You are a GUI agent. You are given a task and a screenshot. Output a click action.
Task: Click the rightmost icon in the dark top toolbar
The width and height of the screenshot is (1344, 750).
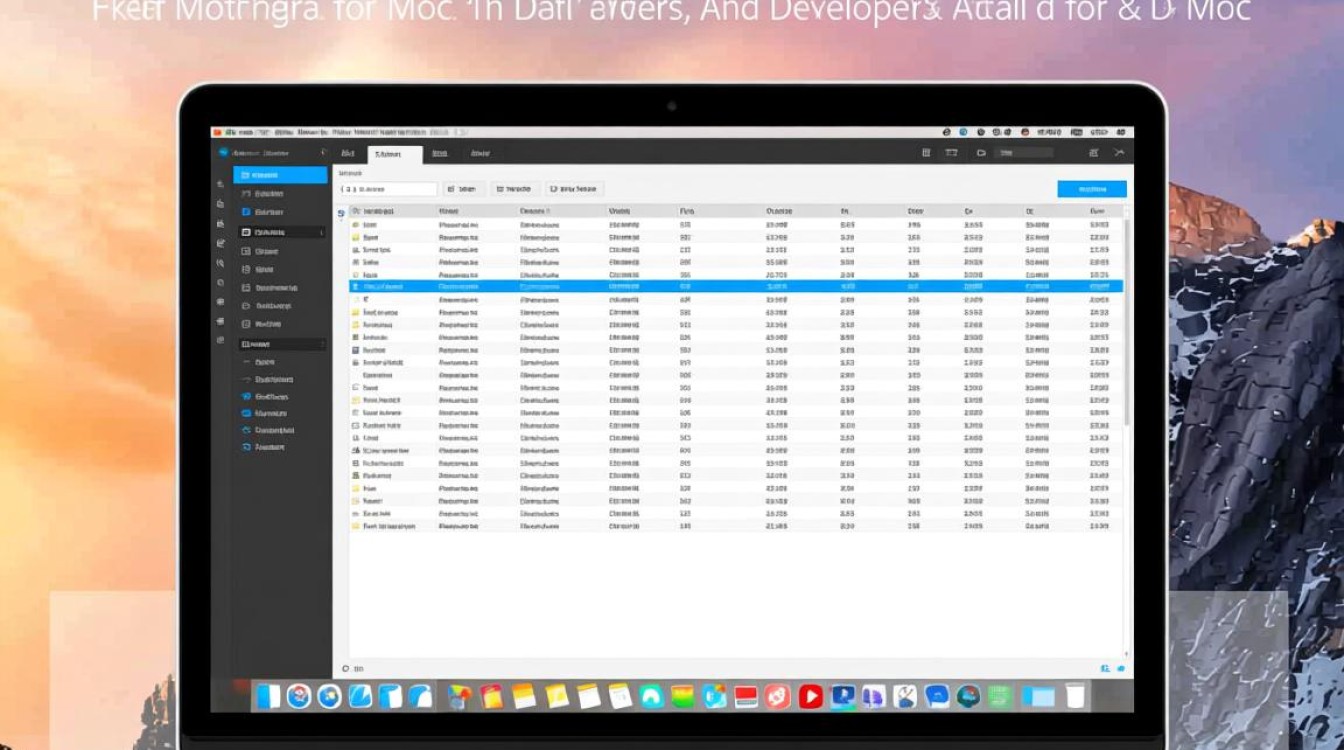[1119, 153]
